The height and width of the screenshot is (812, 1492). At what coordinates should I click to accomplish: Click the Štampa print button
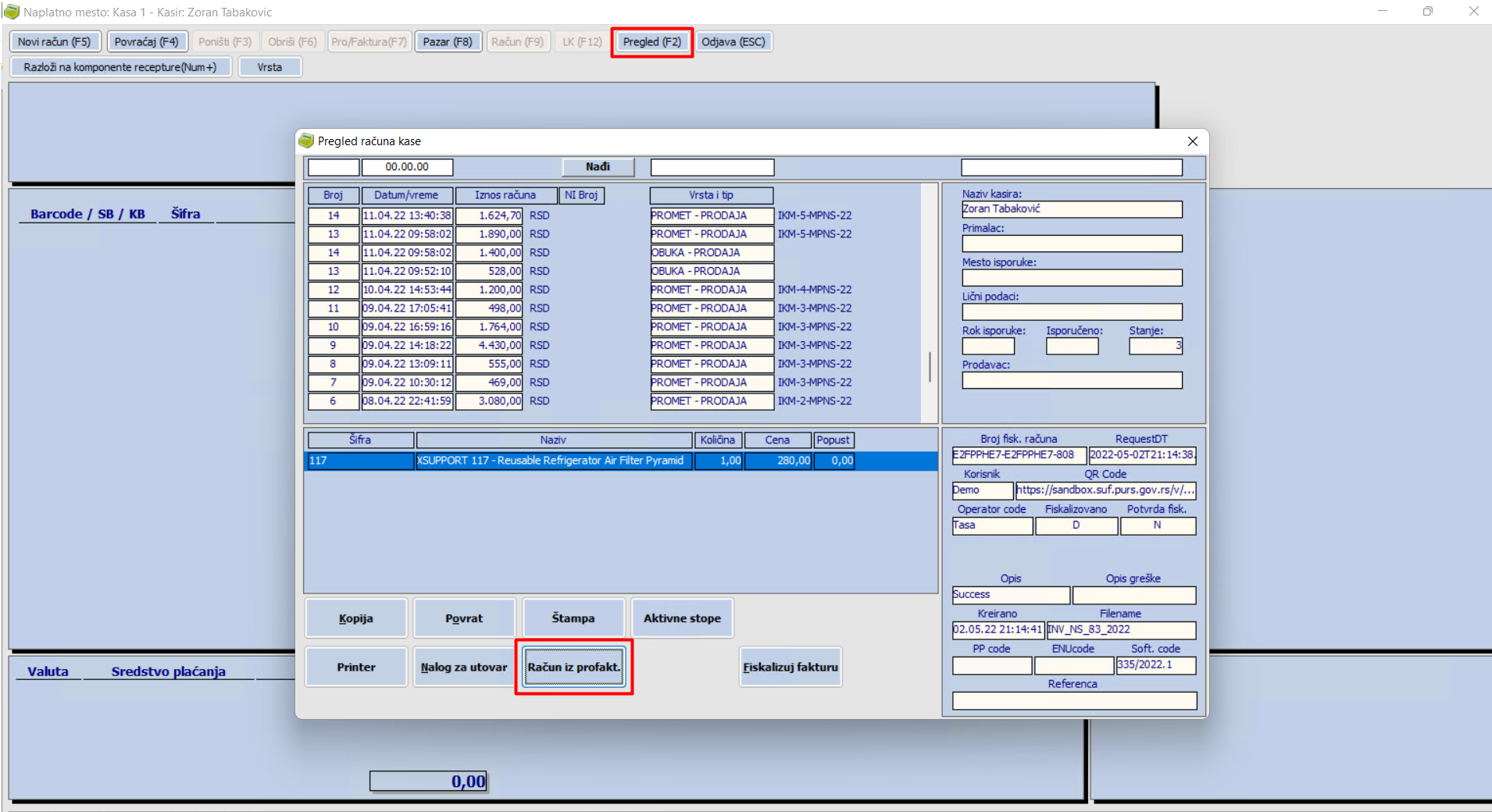point(573,618)
